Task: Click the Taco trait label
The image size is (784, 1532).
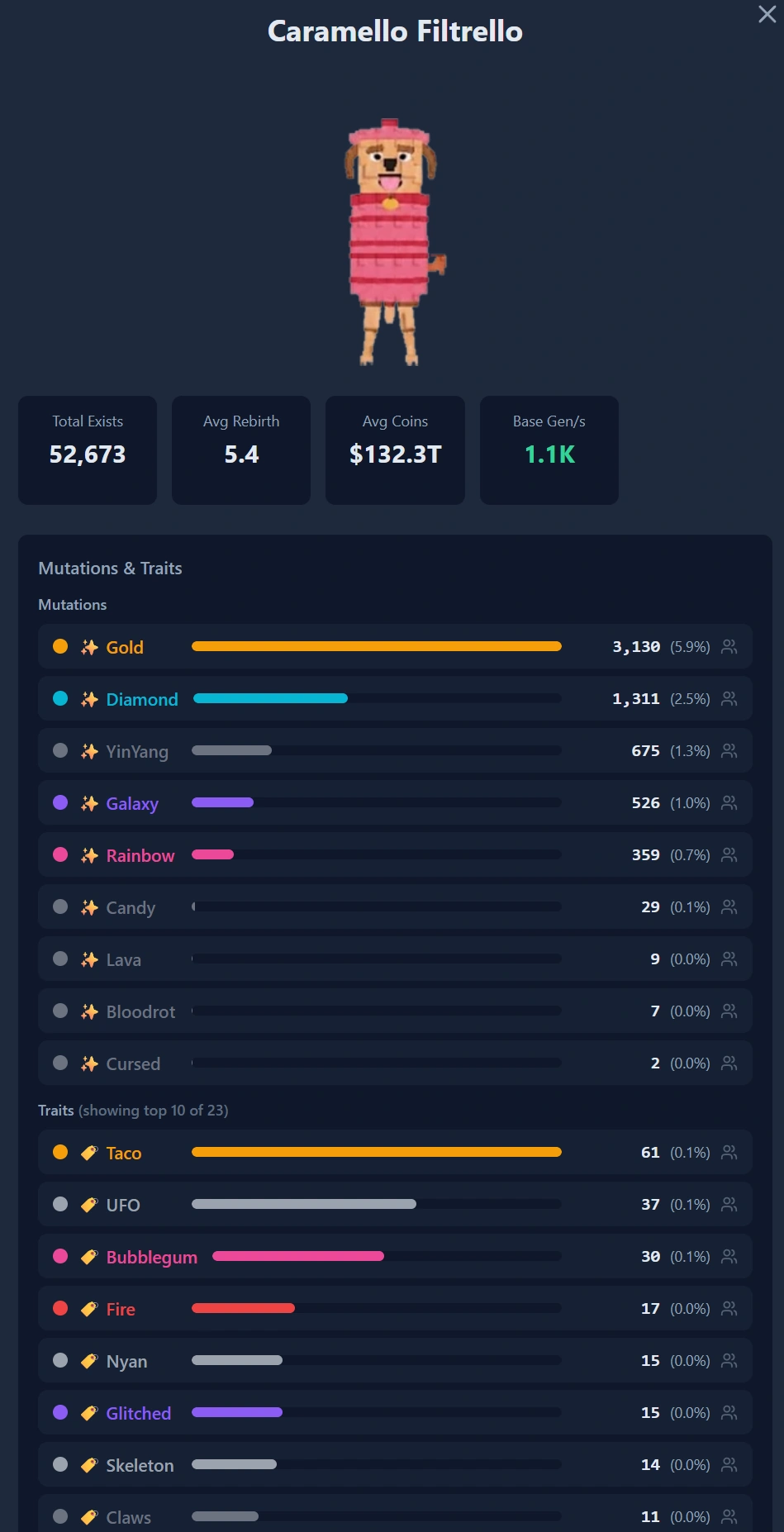Action: (124, 1153)
